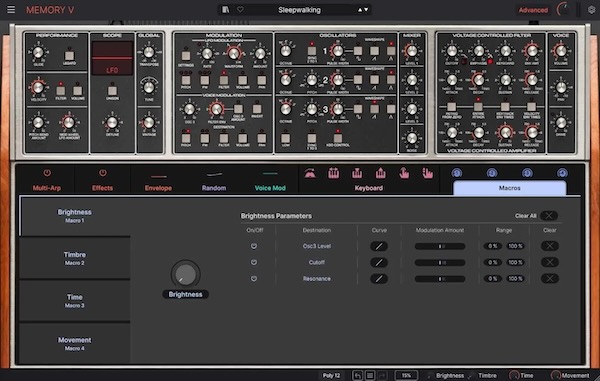This screenshot has width=600, height=381.
Task: Click the Resonance modulation amount slider
Action: pyautogui.click(x=440, y=279)
